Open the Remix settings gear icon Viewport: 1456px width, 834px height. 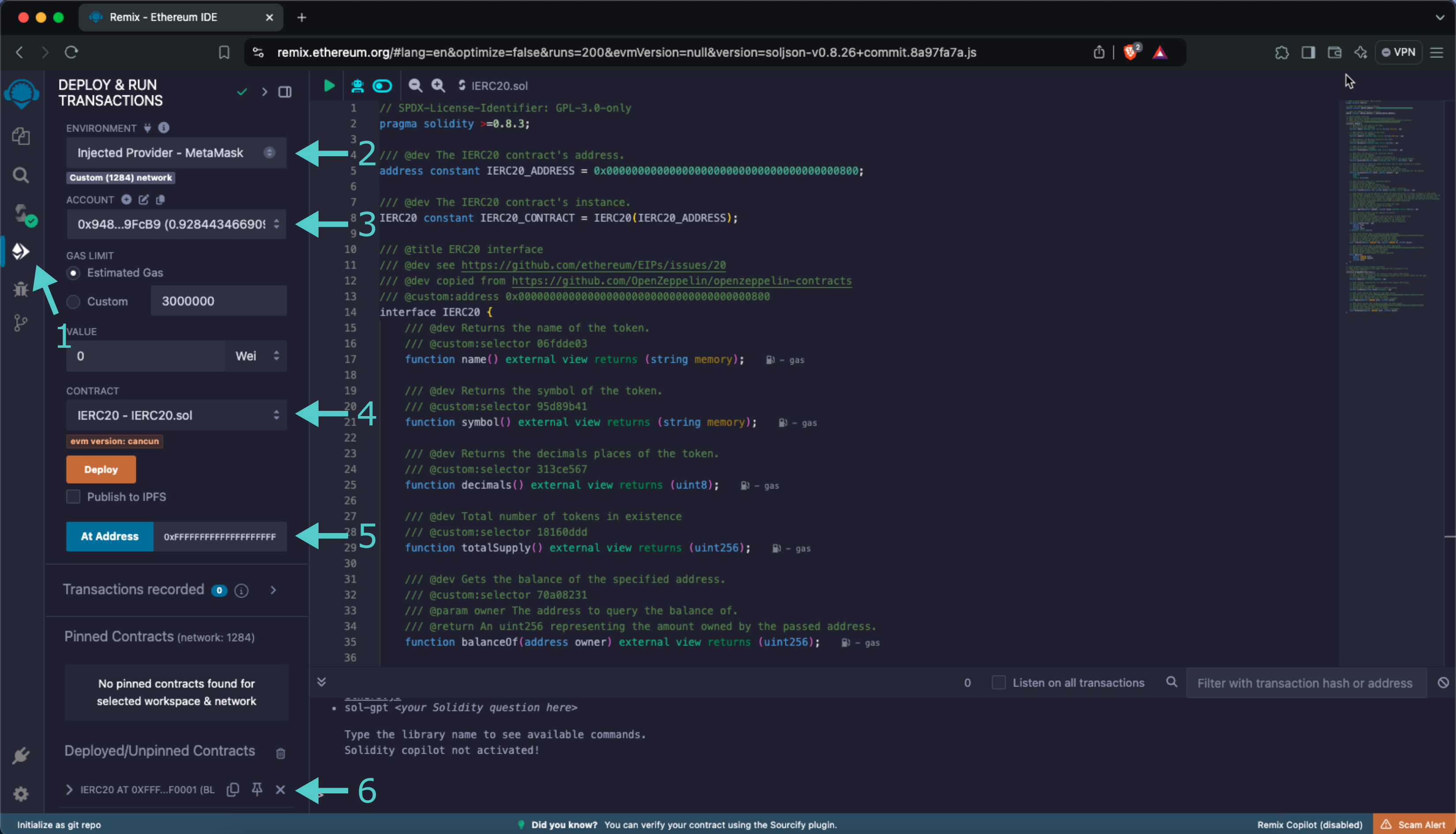21,793
